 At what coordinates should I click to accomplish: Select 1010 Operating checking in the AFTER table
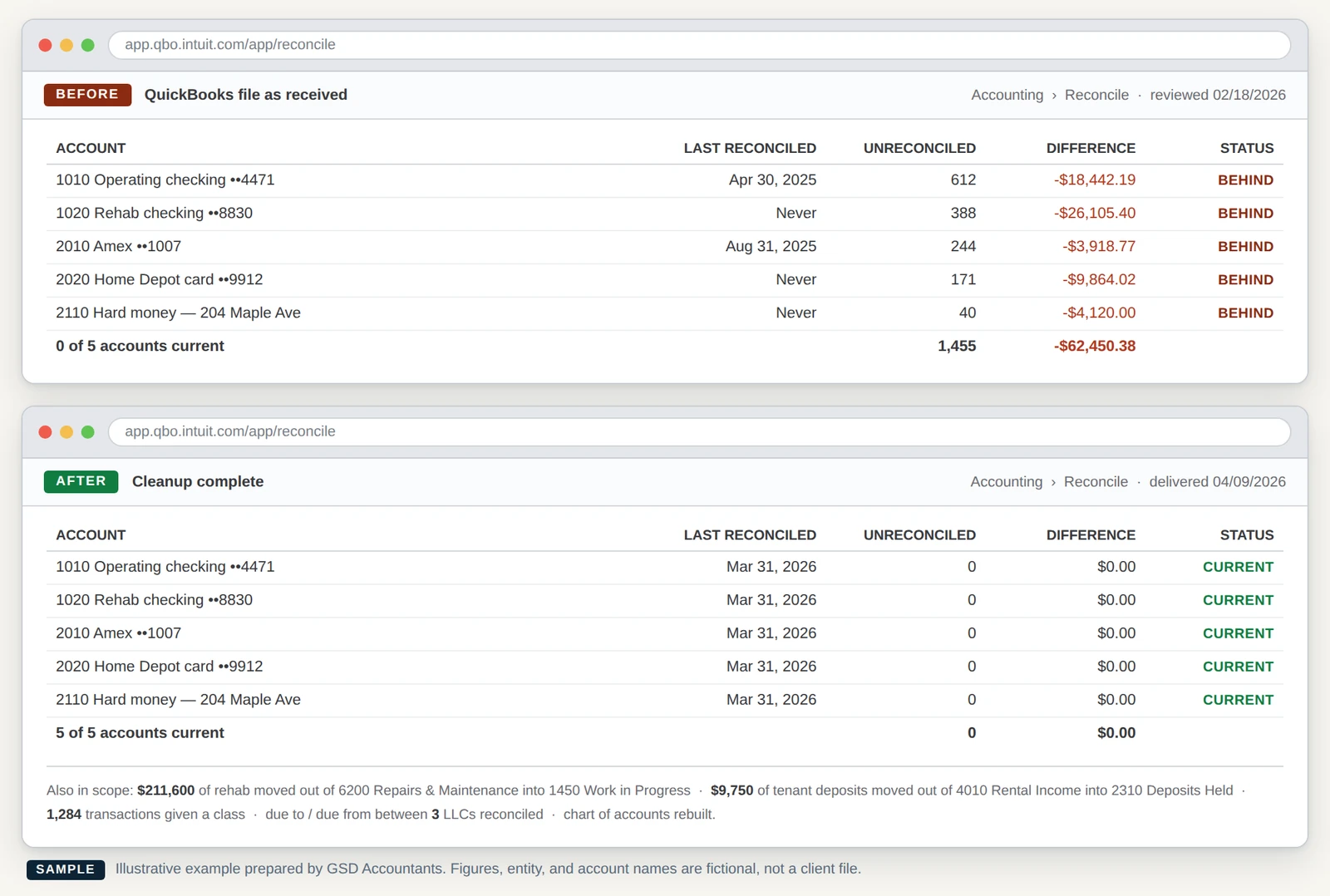pyautogui.click(x=165, y=566)
